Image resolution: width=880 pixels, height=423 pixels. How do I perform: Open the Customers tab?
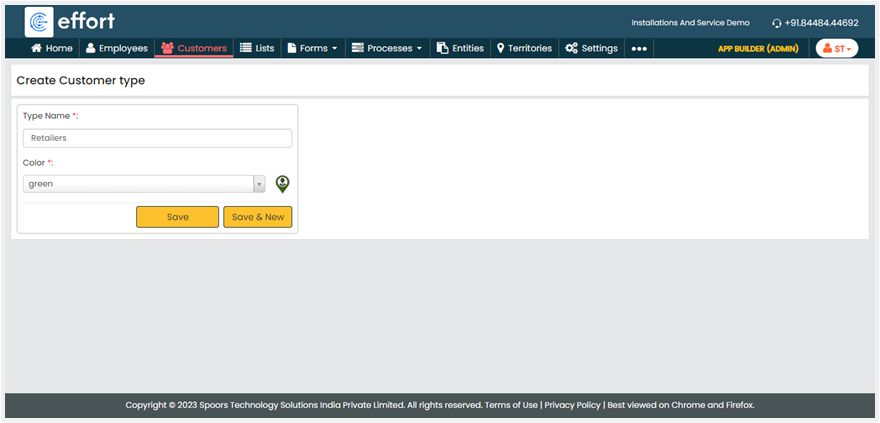194,48
